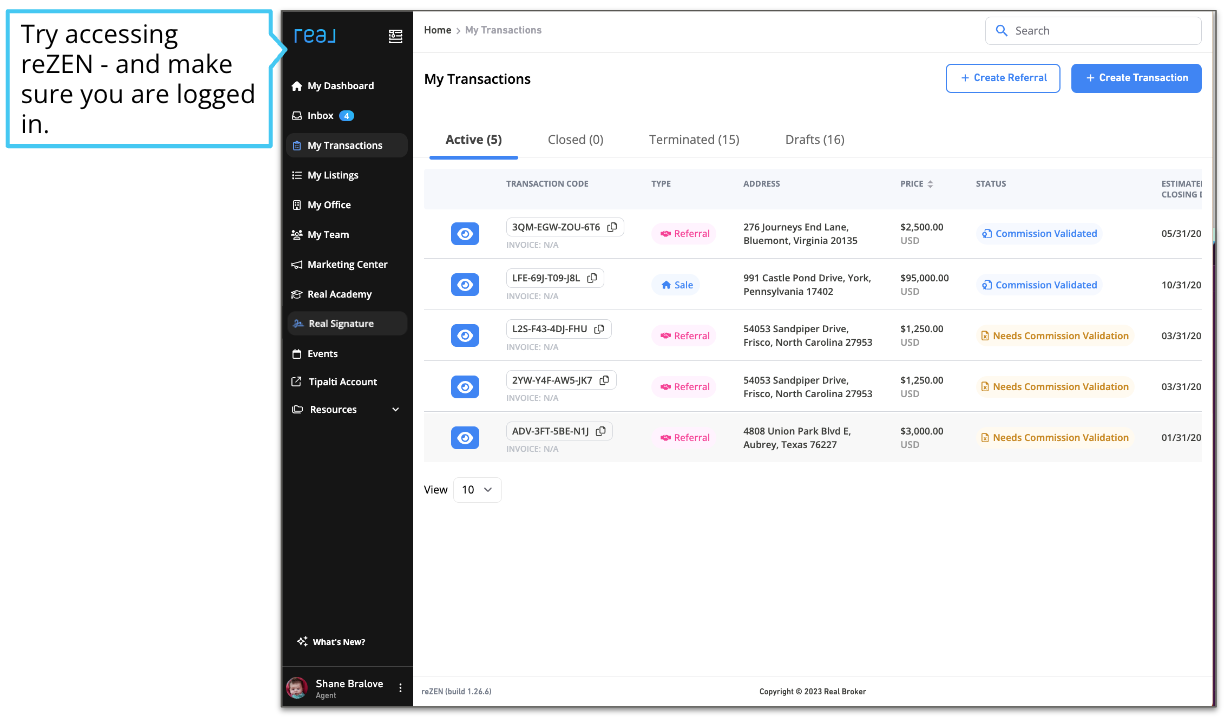Click the Real logo in sidebar
Image resolution: width=1227 pixels, height=719 pixels.
pyautogui.click(x=315, y=36)
